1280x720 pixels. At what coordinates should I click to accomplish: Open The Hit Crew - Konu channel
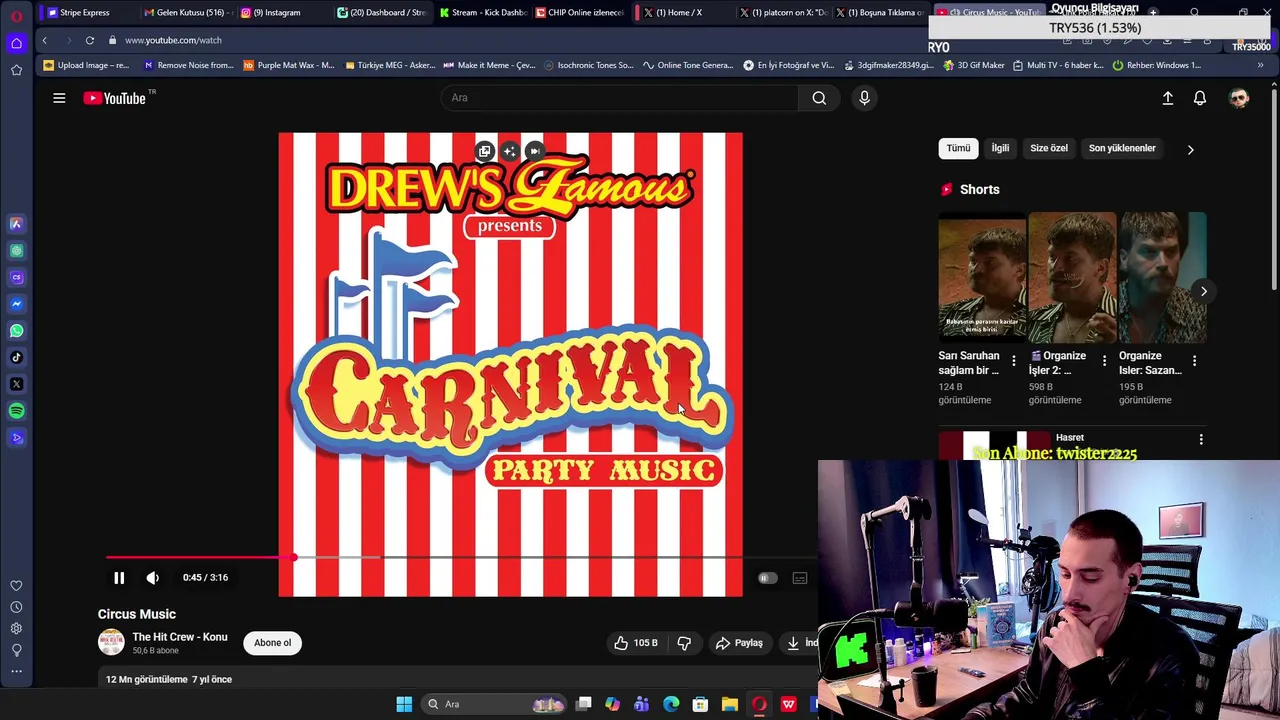coord(180,637)
